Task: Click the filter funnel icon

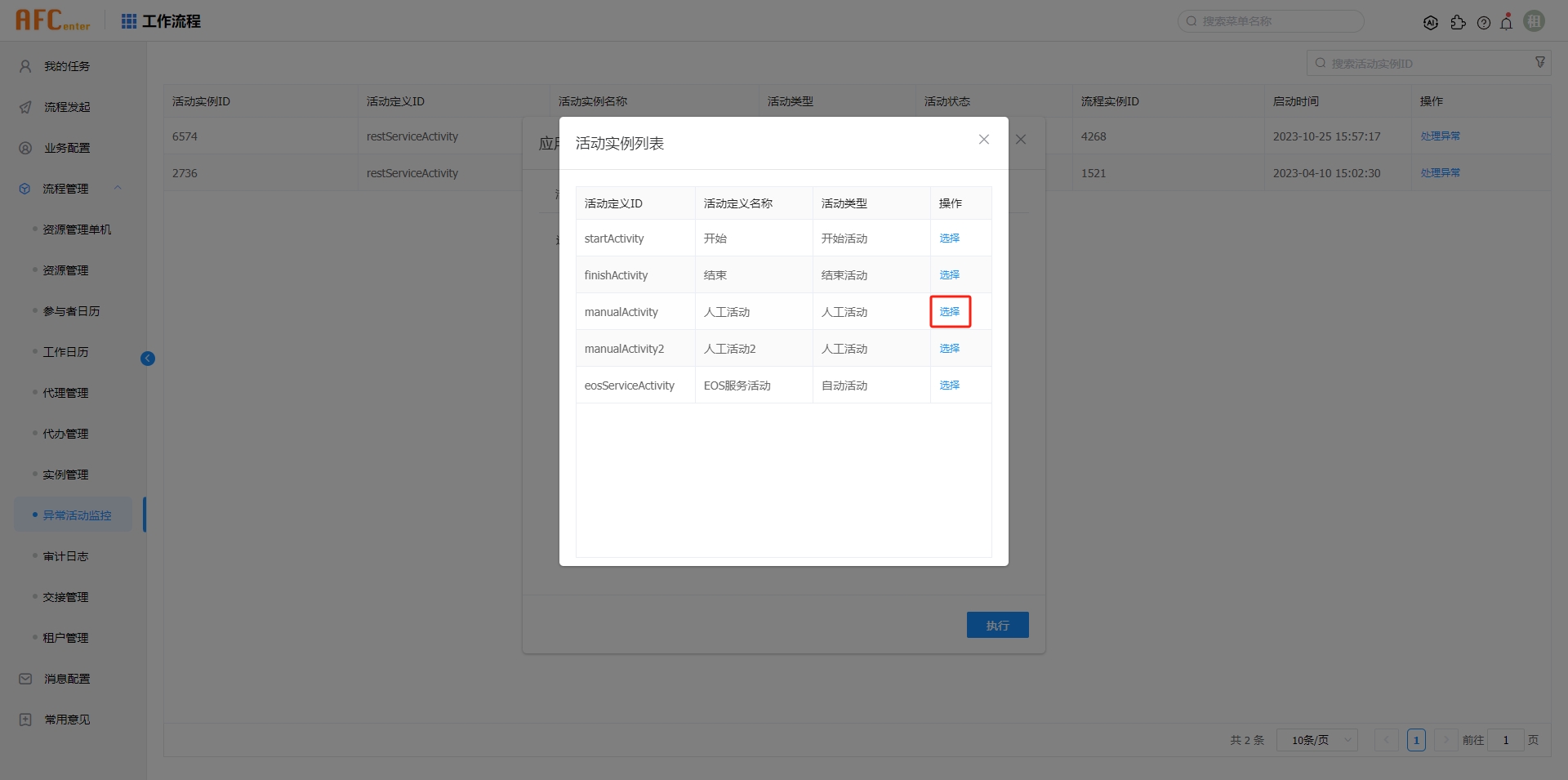Action: 1540,63
